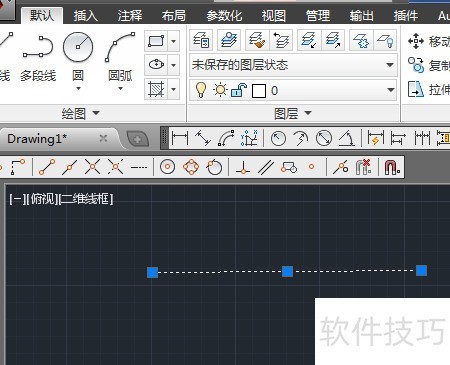Viewport: 450px width, 365px height.
Task: Click the Layer Unisolate icon
Action: click(333, 40)
